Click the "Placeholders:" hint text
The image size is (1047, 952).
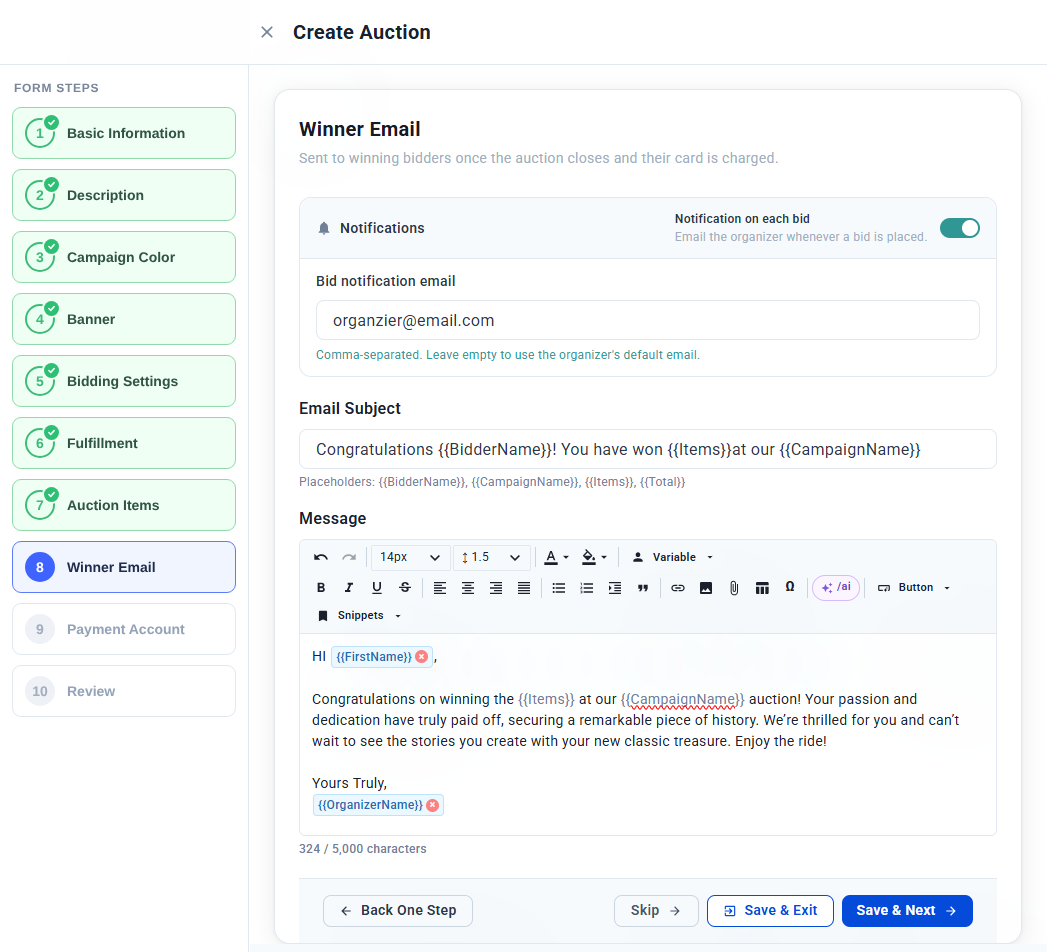[x=492, y=482]
